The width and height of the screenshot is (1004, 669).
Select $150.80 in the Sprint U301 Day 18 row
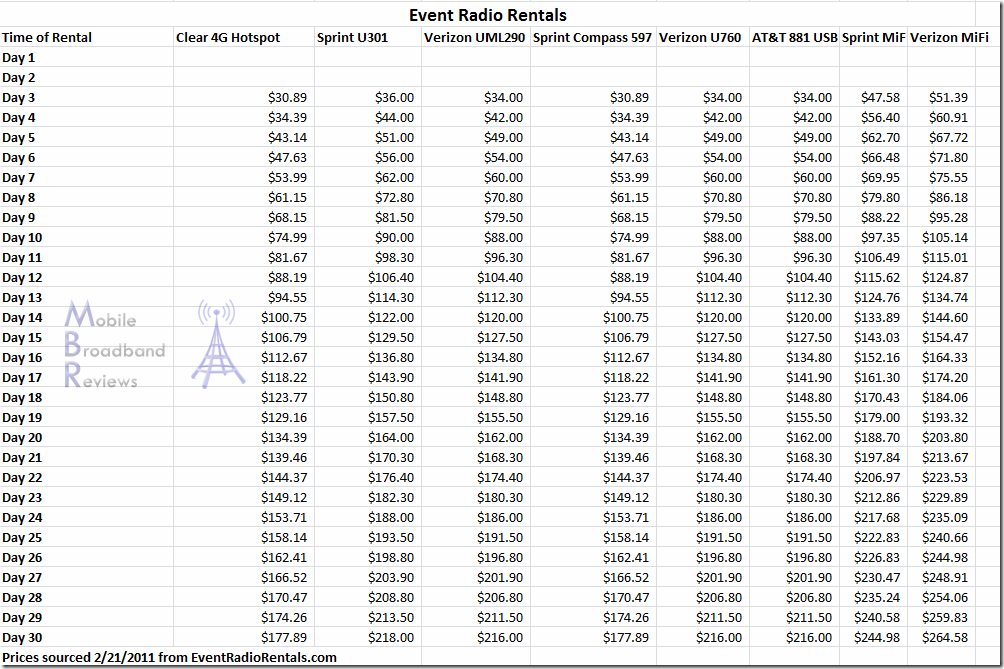(x=391, y=398)
